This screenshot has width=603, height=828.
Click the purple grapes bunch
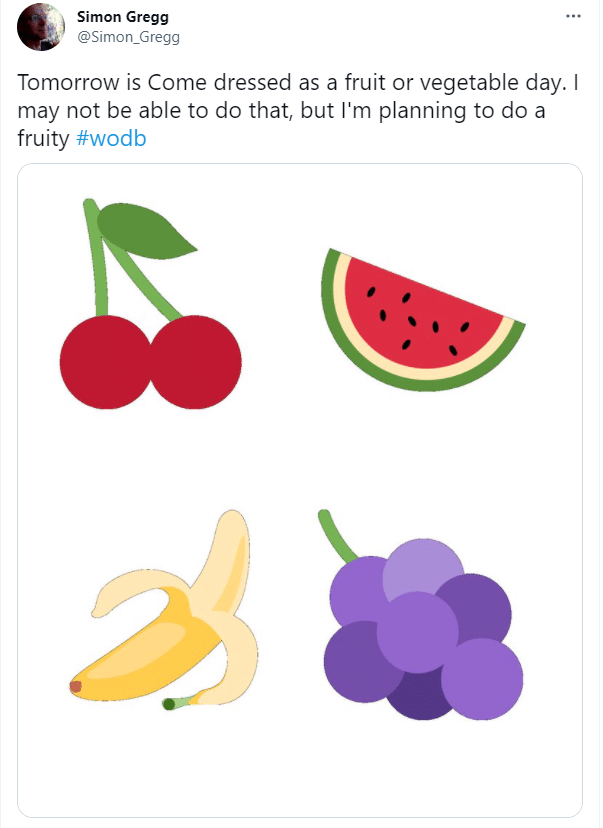(421, 614)
